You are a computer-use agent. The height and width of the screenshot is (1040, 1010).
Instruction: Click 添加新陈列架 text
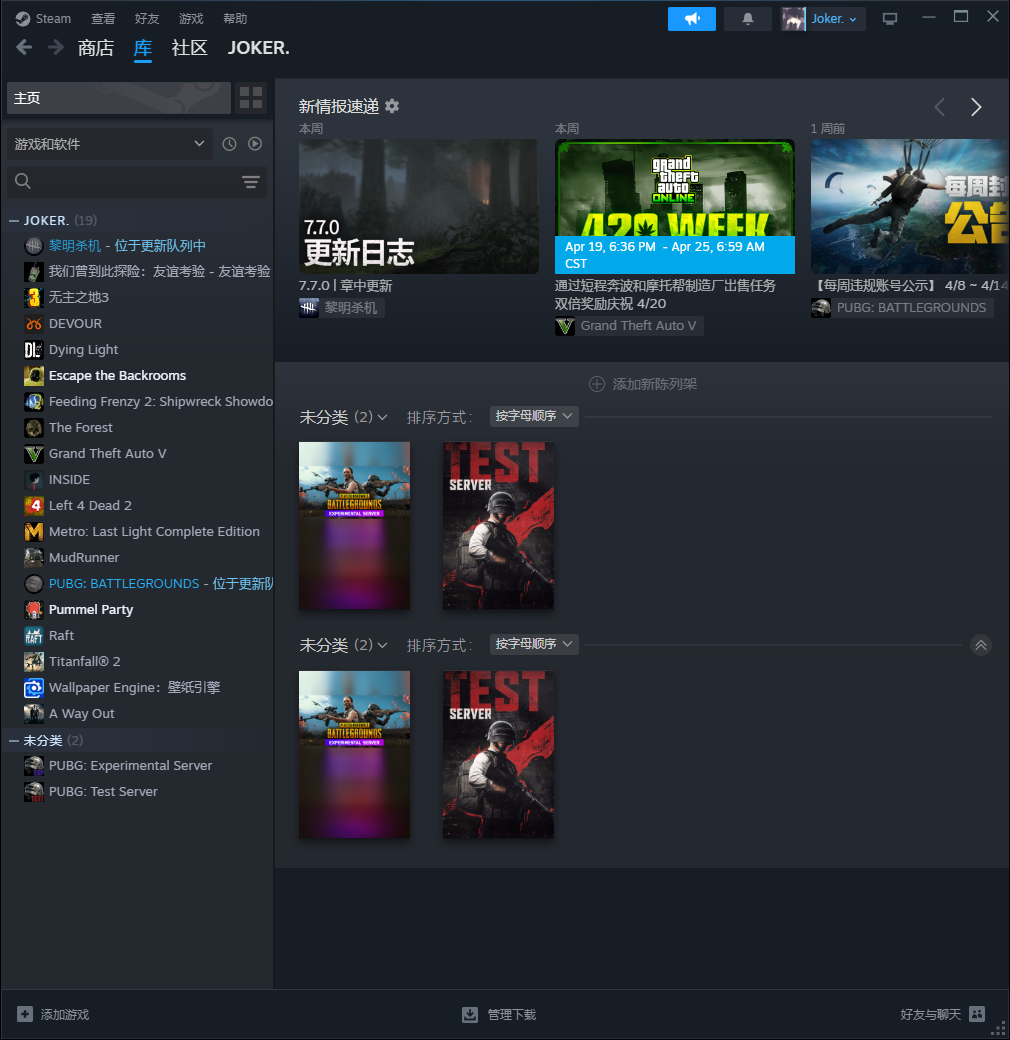(x=655, y=384)
